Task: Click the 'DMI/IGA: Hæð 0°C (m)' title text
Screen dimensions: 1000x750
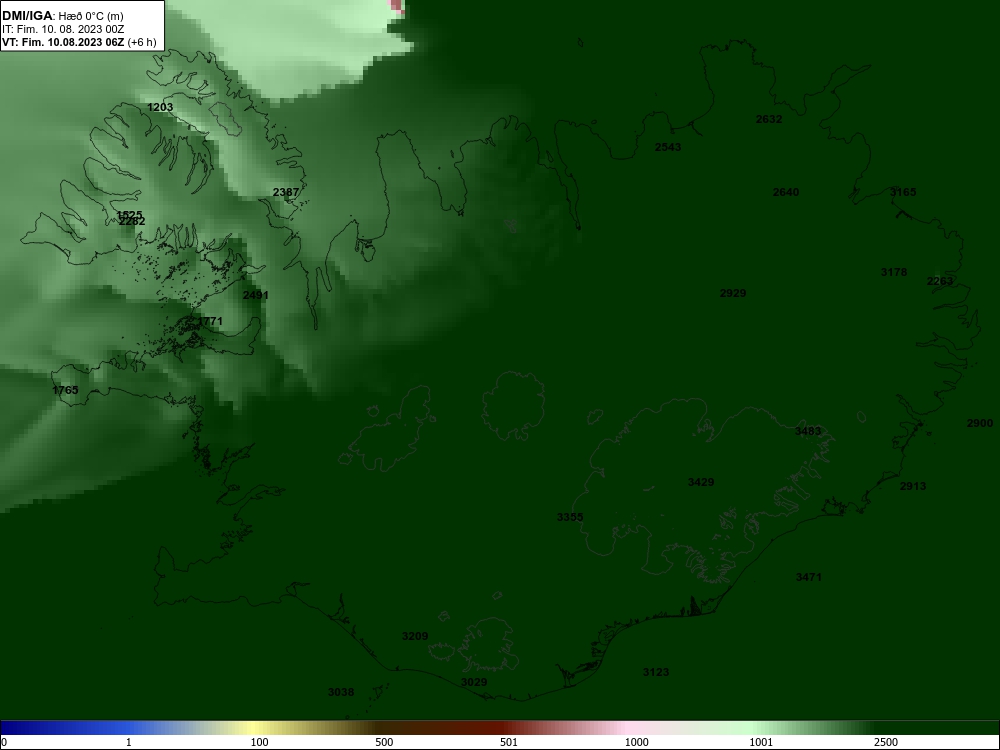Action: tap(62, 16)
